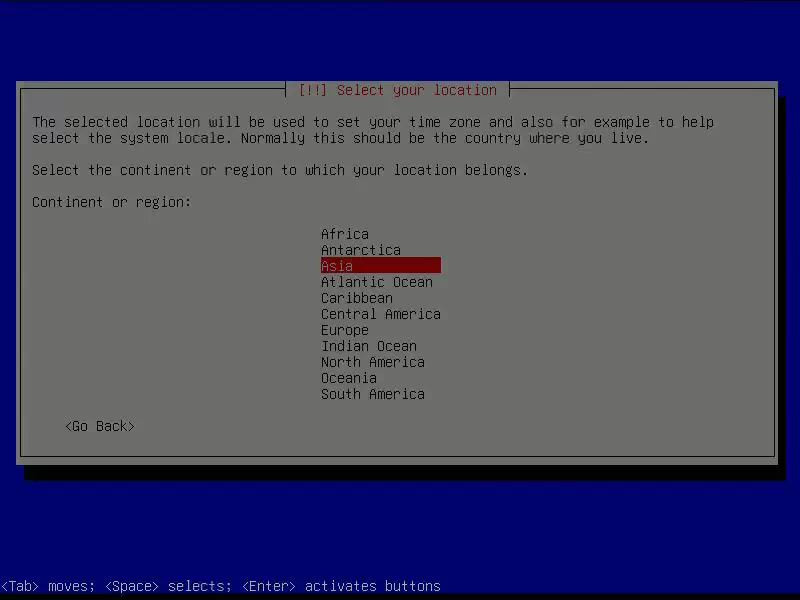Pick Indian Ocean from the regions
This screenshot has height=600, width=800.
pos(368,346)
